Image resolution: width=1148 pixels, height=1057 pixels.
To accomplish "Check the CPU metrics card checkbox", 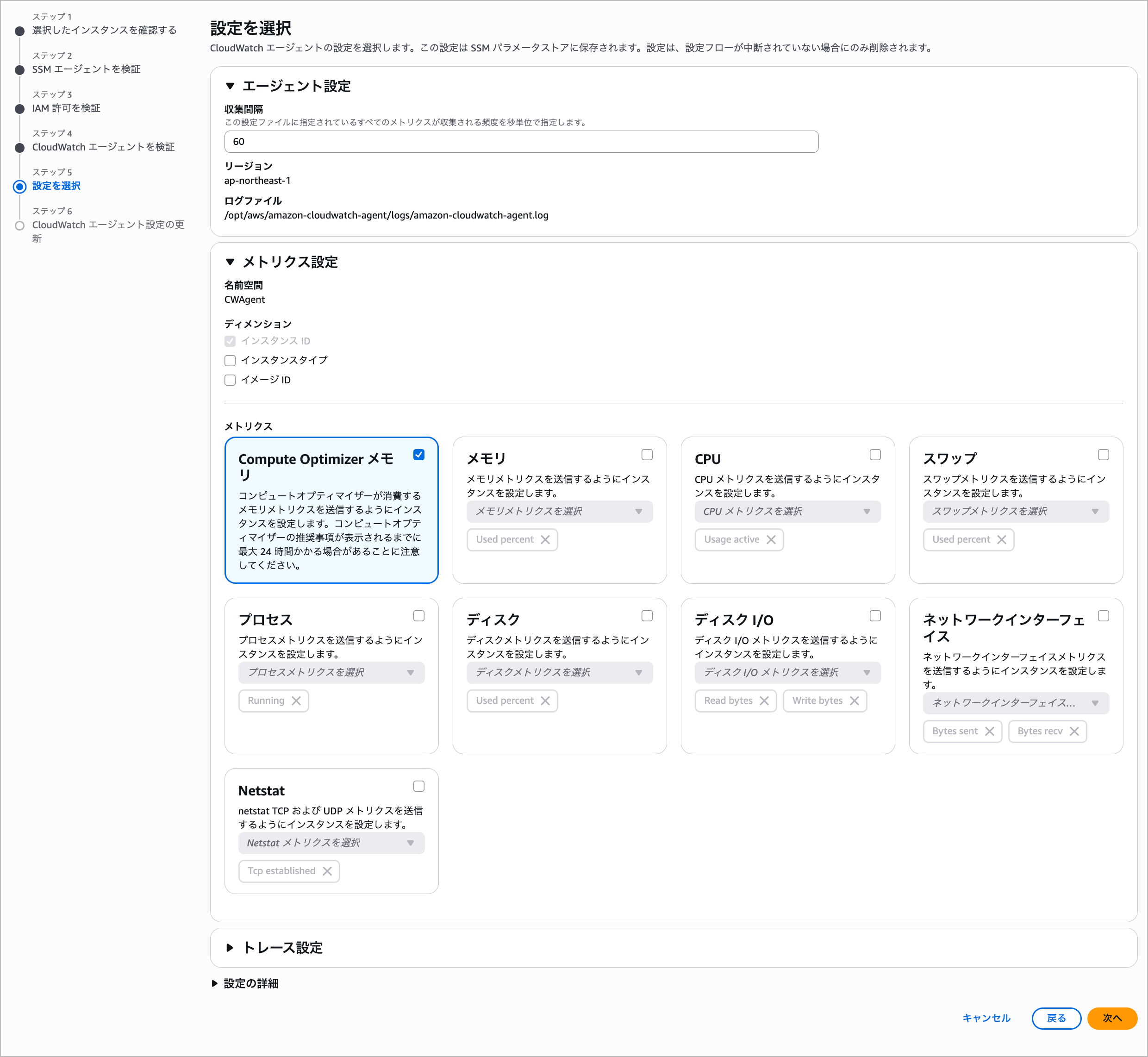I will [x=875, y=455].
